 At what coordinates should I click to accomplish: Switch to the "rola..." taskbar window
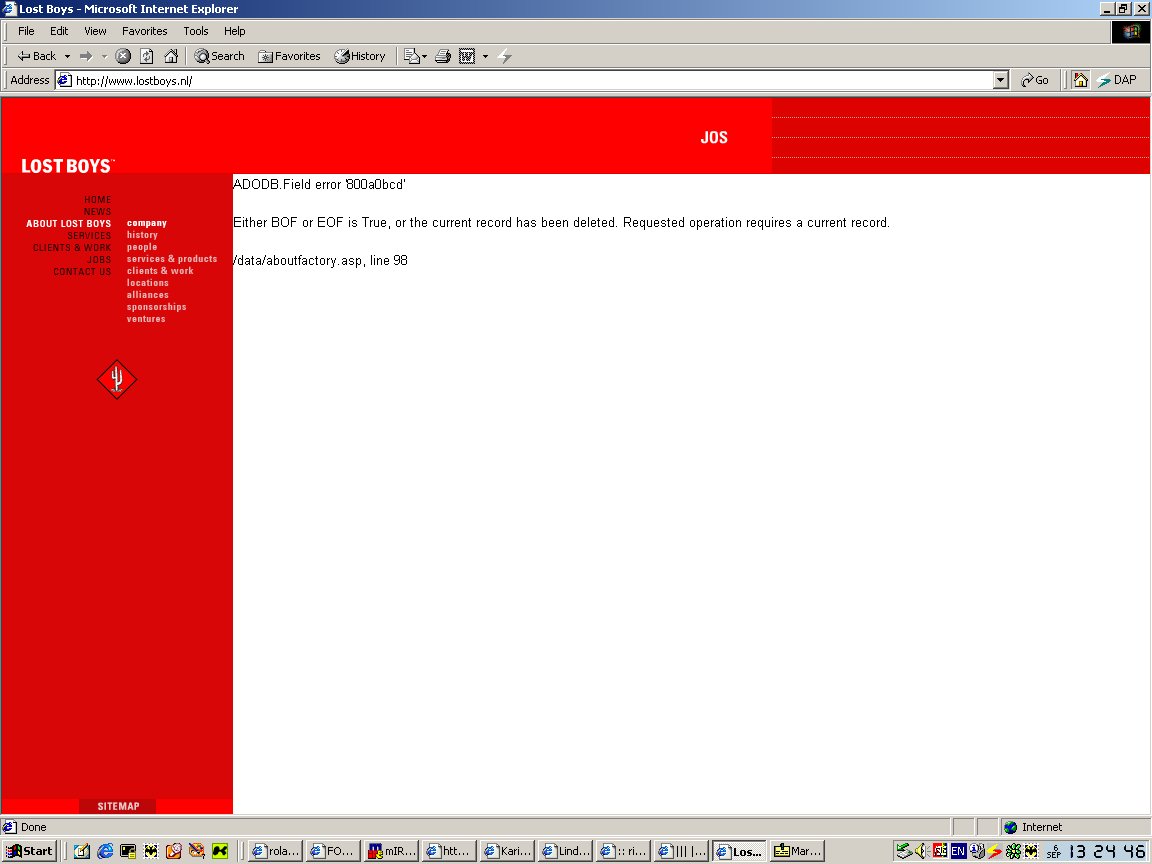276,851
